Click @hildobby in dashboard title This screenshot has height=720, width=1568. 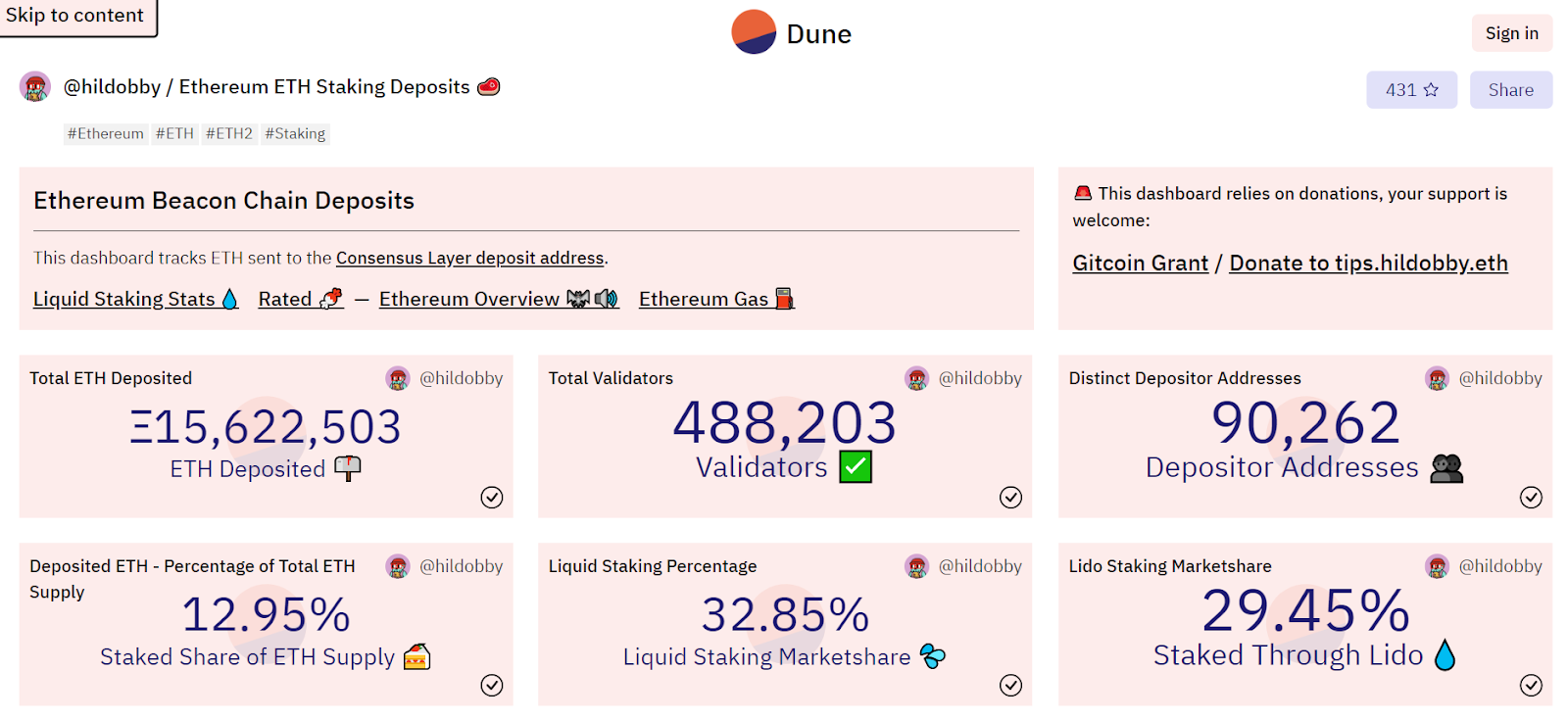pos(112,87)
